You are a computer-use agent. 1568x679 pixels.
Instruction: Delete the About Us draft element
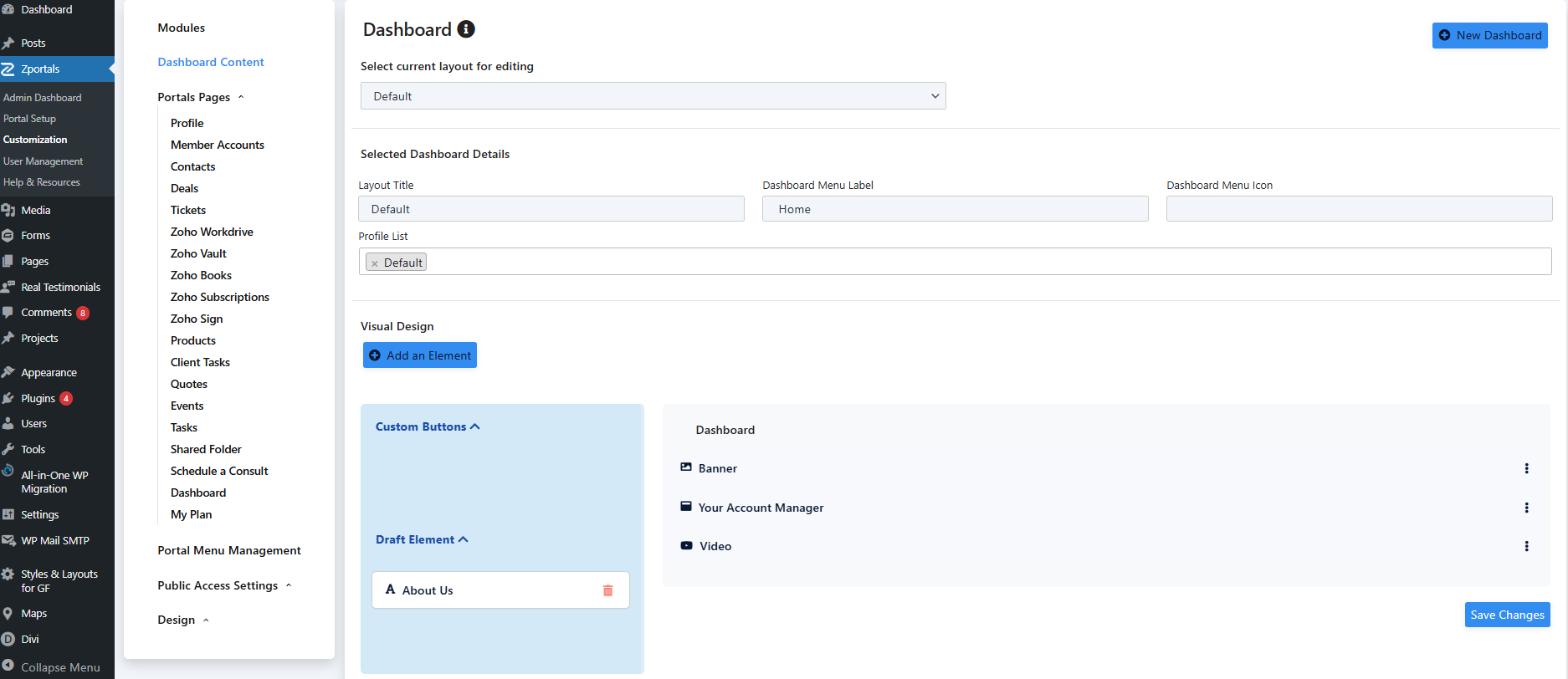coord(607,590)
